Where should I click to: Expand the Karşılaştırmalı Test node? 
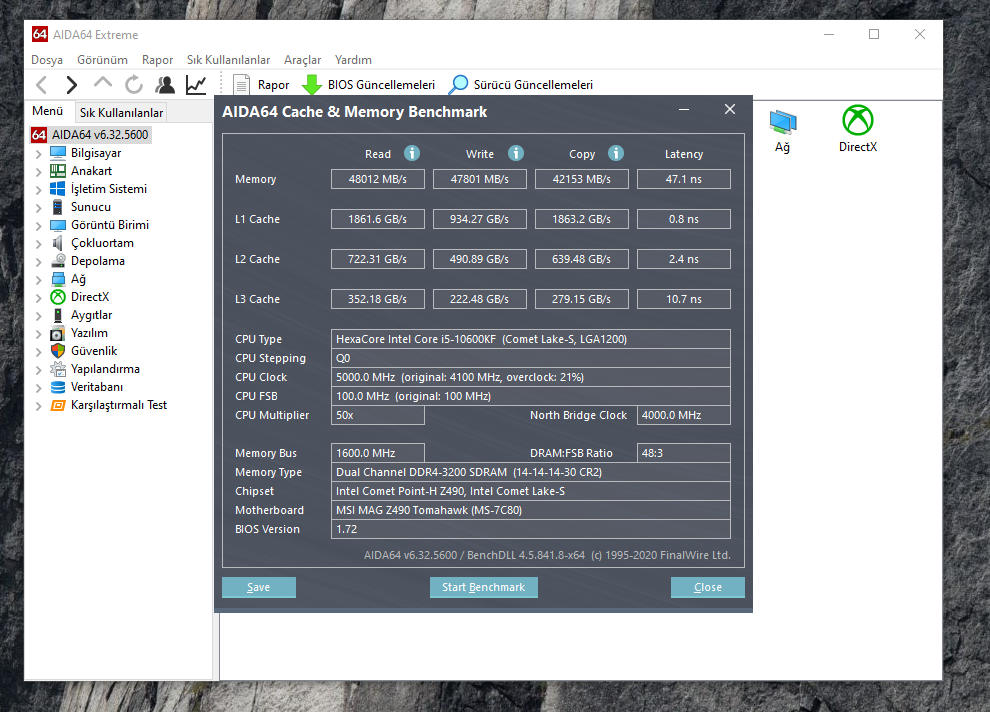pyautogui.click(x=39, y=405)
